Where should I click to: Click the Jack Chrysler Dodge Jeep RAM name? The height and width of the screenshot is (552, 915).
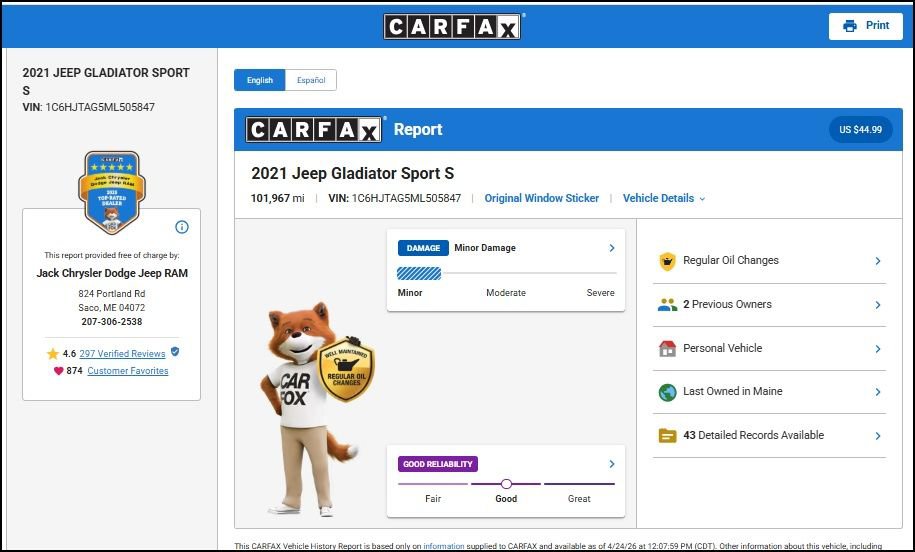click(112, 273)
